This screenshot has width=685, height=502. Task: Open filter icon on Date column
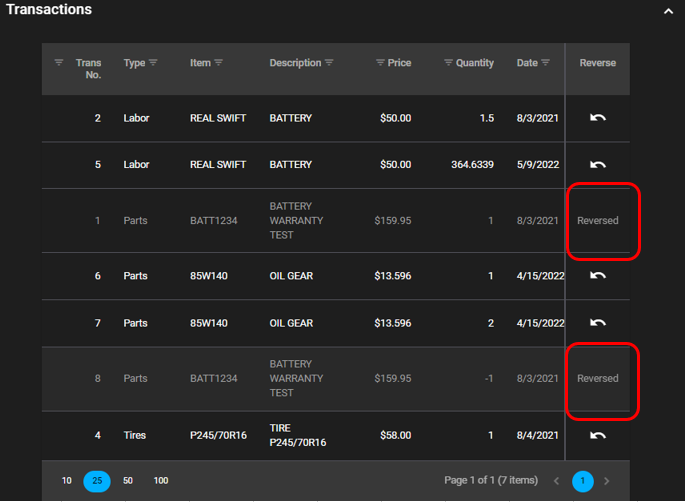click(546, 63)
